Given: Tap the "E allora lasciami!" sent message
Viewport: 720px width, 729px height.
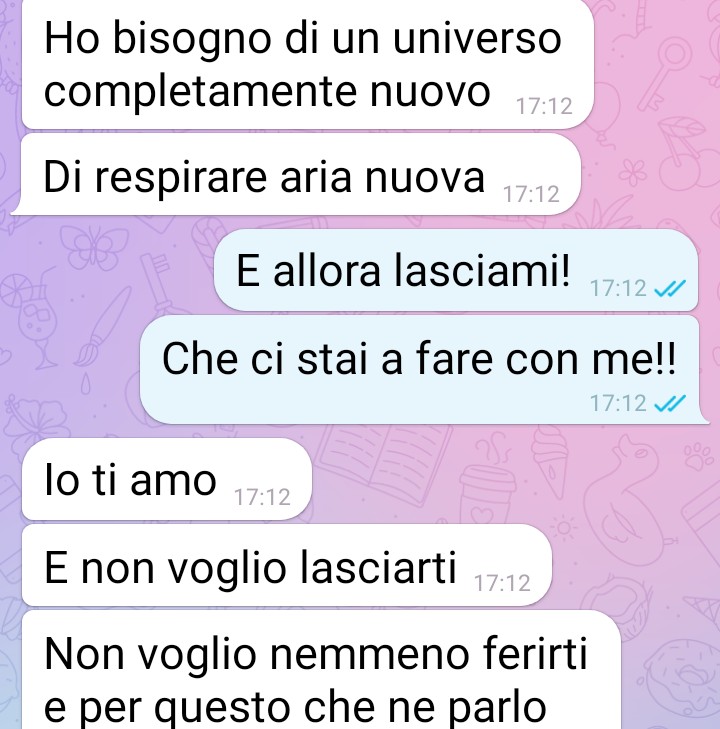Looking at the screenshot, I should point(456,270).
